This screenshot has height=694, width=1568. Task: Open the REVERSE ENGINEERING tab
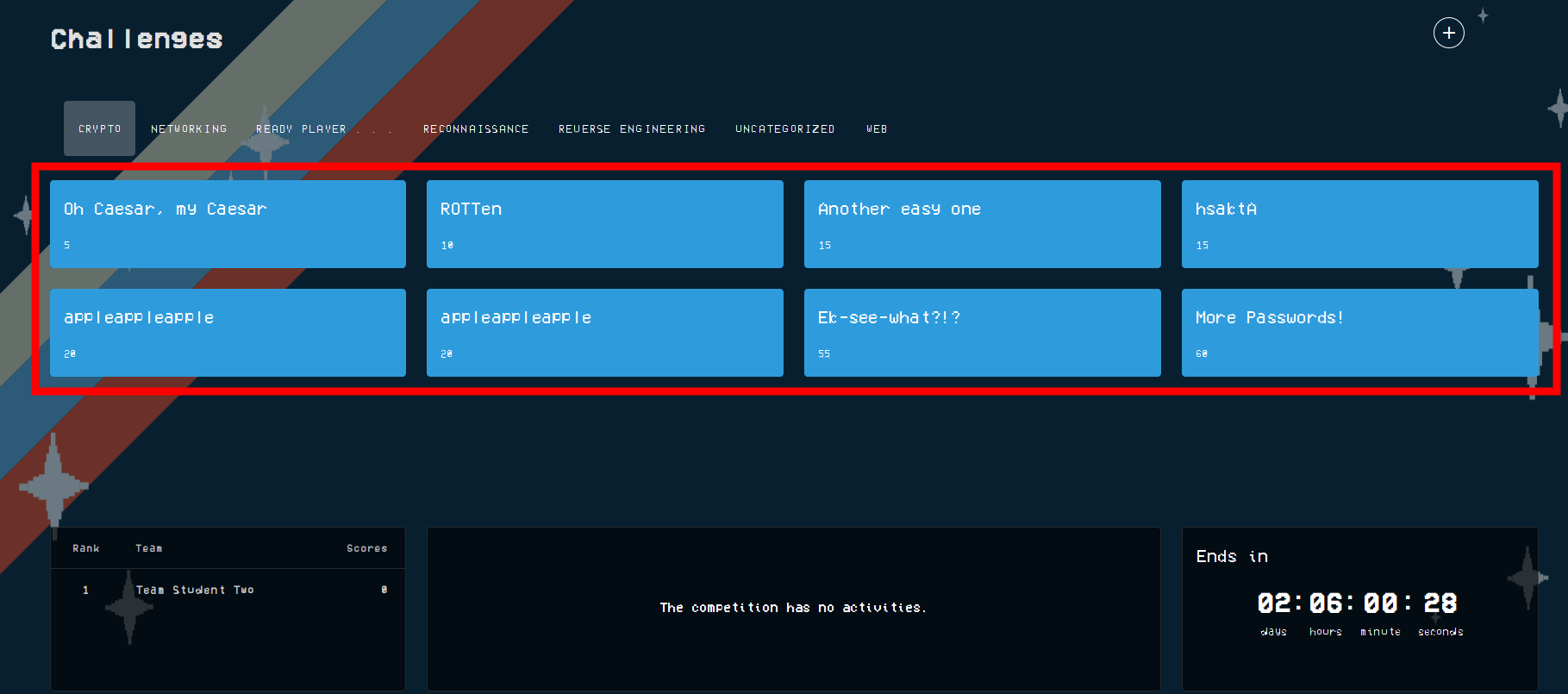point(632,128)
